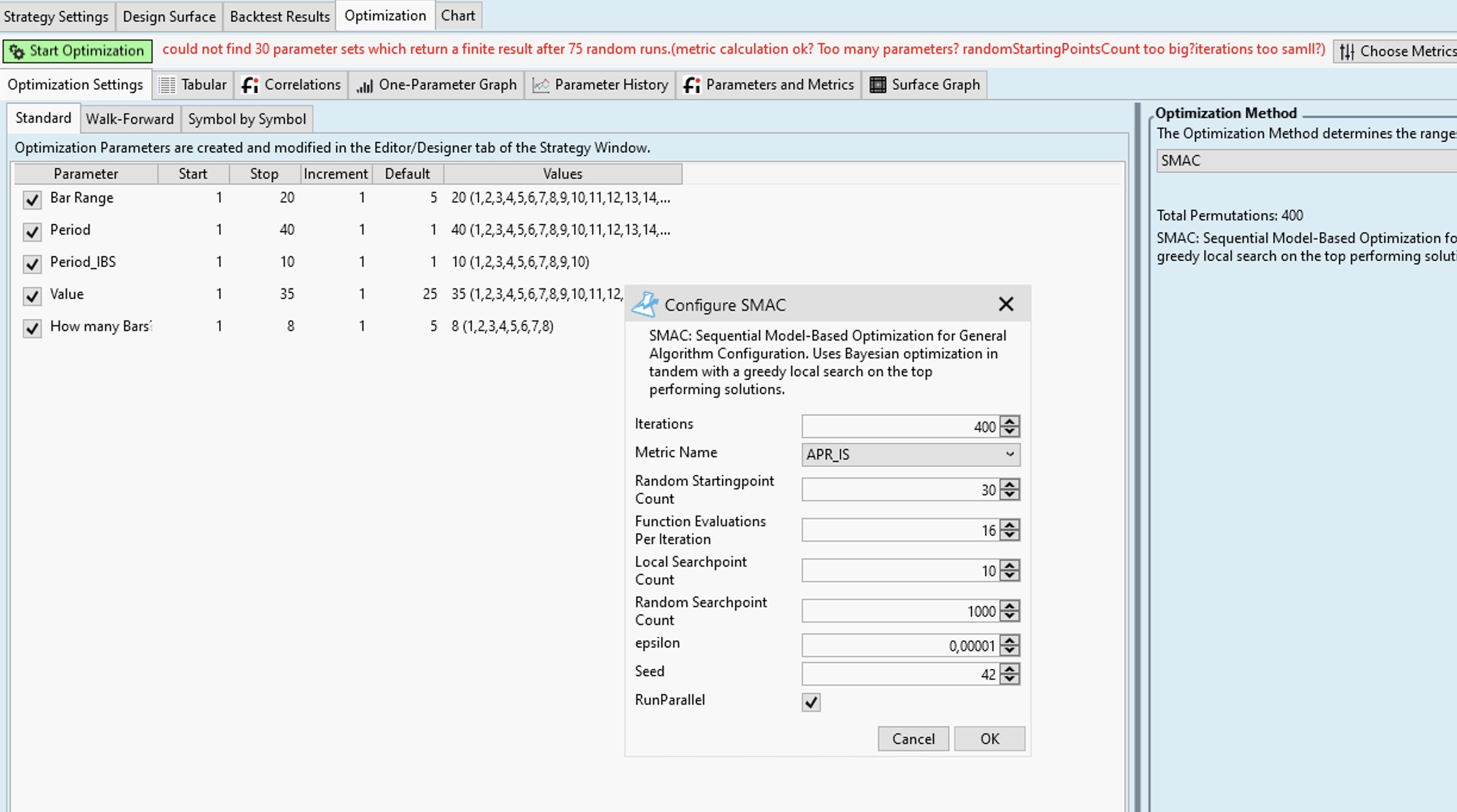
Task: Disable the RunParallel checkbox
Action: coord(811,702)
